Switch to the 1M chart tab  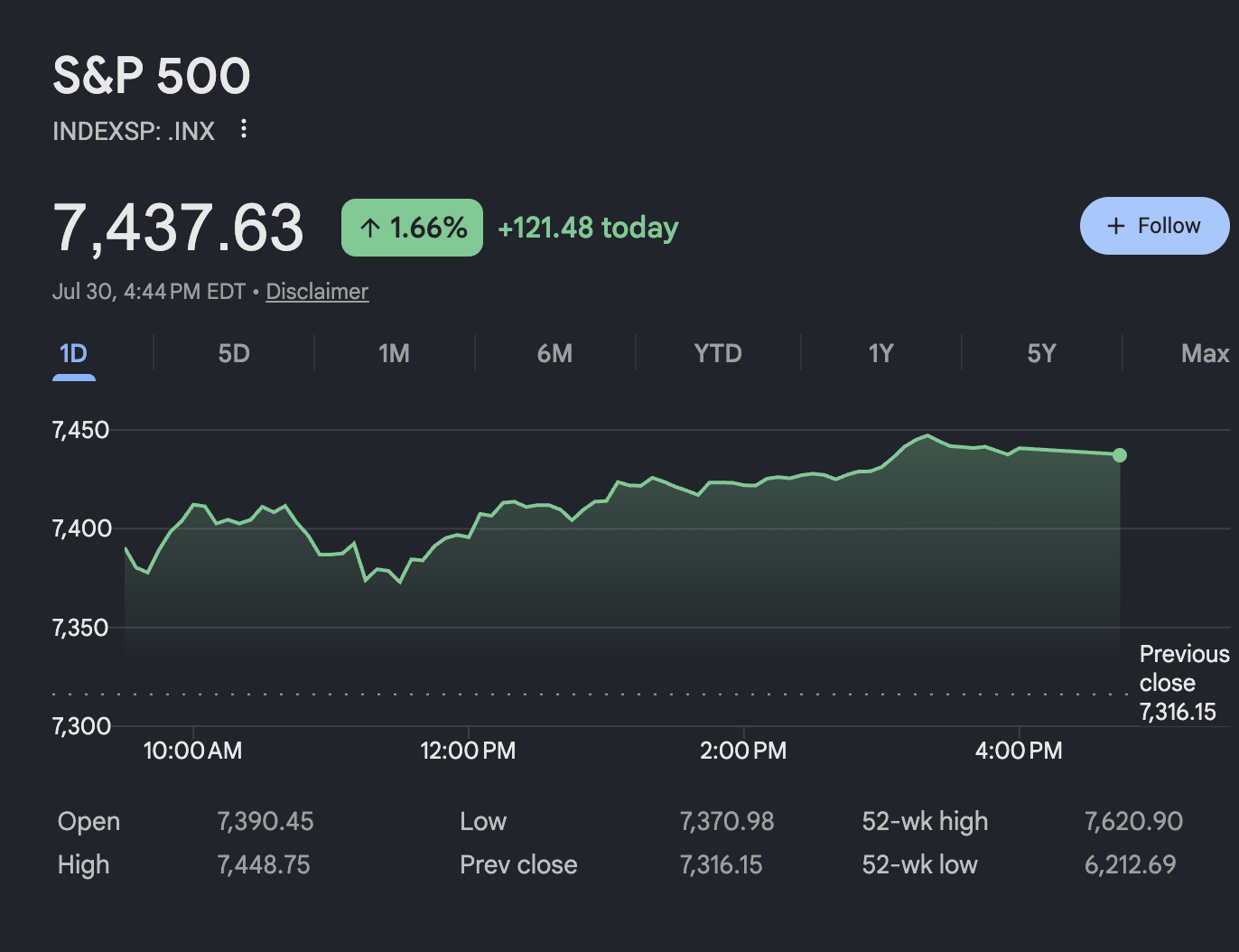click(x=394, y=353)
